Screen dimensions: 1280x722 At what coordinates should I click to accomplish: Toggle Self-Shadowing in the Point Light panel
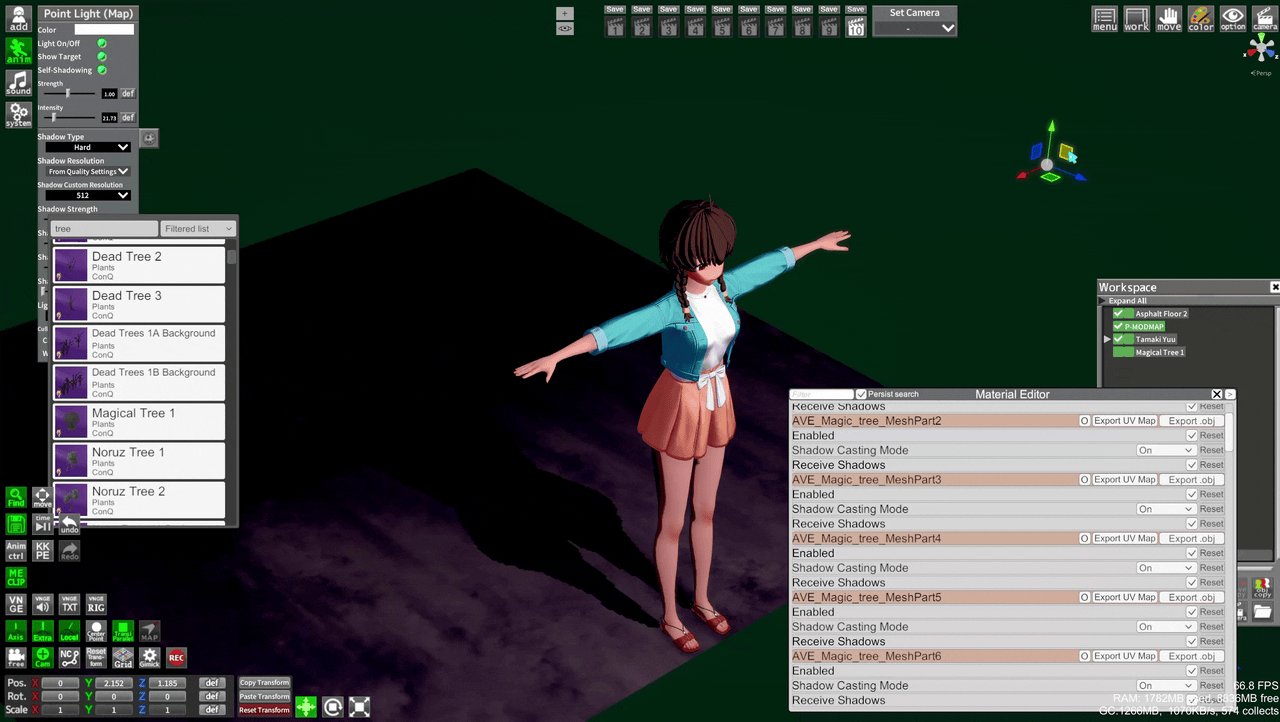pos(101,69)
